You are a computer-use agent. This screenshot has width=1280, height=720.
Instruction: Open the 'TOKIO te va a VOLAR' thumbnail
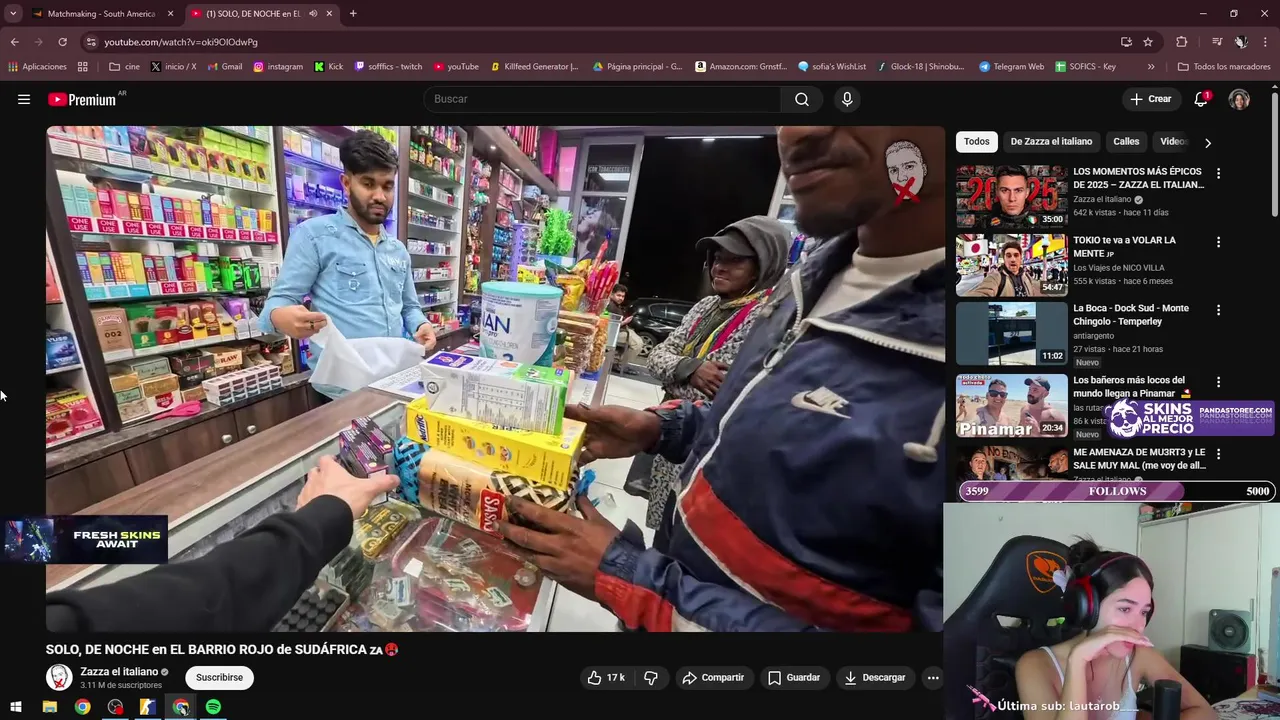tap(1011, 265)
